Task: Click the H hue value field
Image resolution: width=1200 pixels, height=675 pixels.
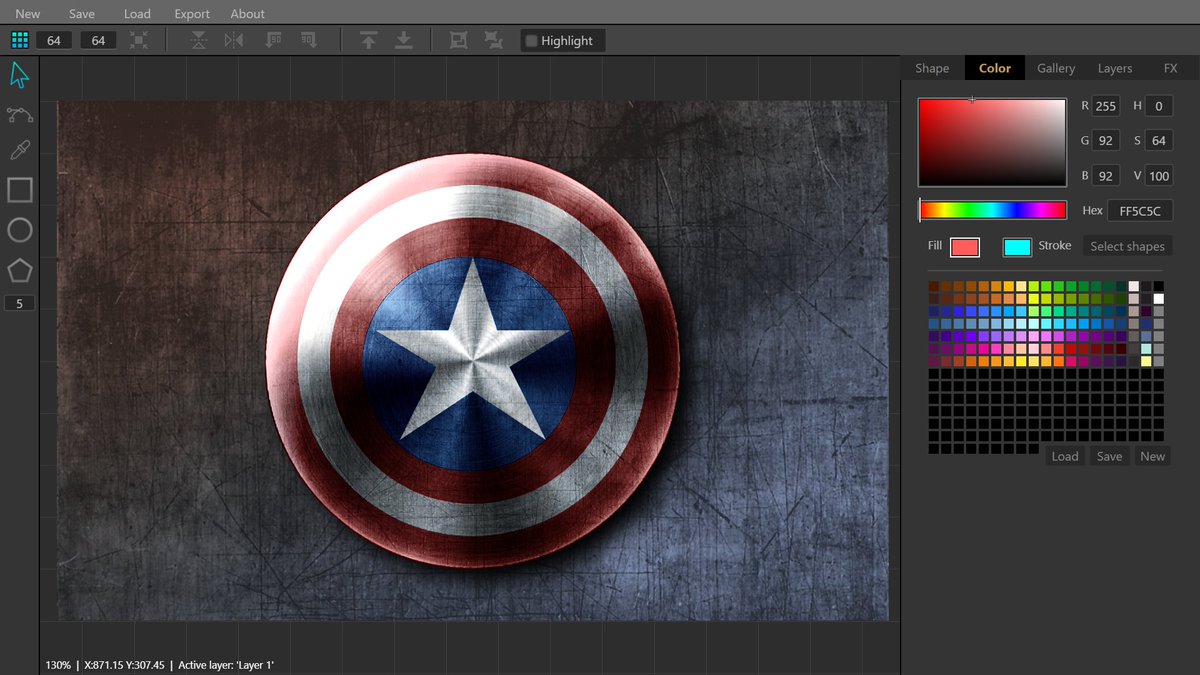Action: click(1159, 106)
